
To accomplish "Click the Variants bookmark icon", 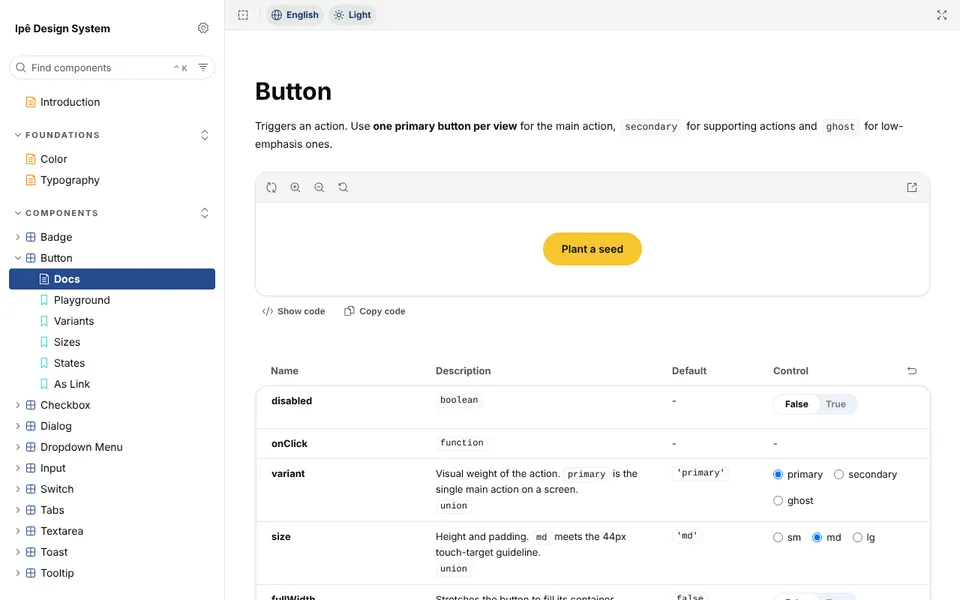I will pos(44,321).
